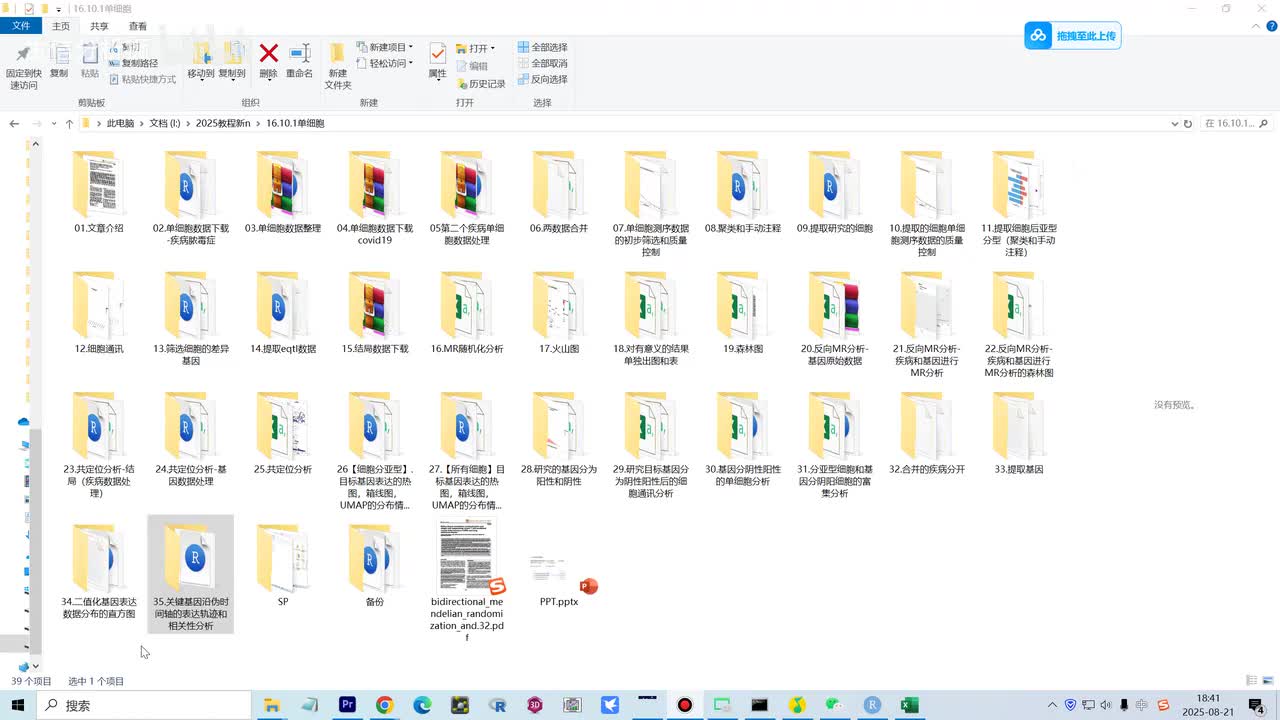This screenshot has height=720, width=1280.
Task: Open Excel from the taskbar
Action: (909, 705)
